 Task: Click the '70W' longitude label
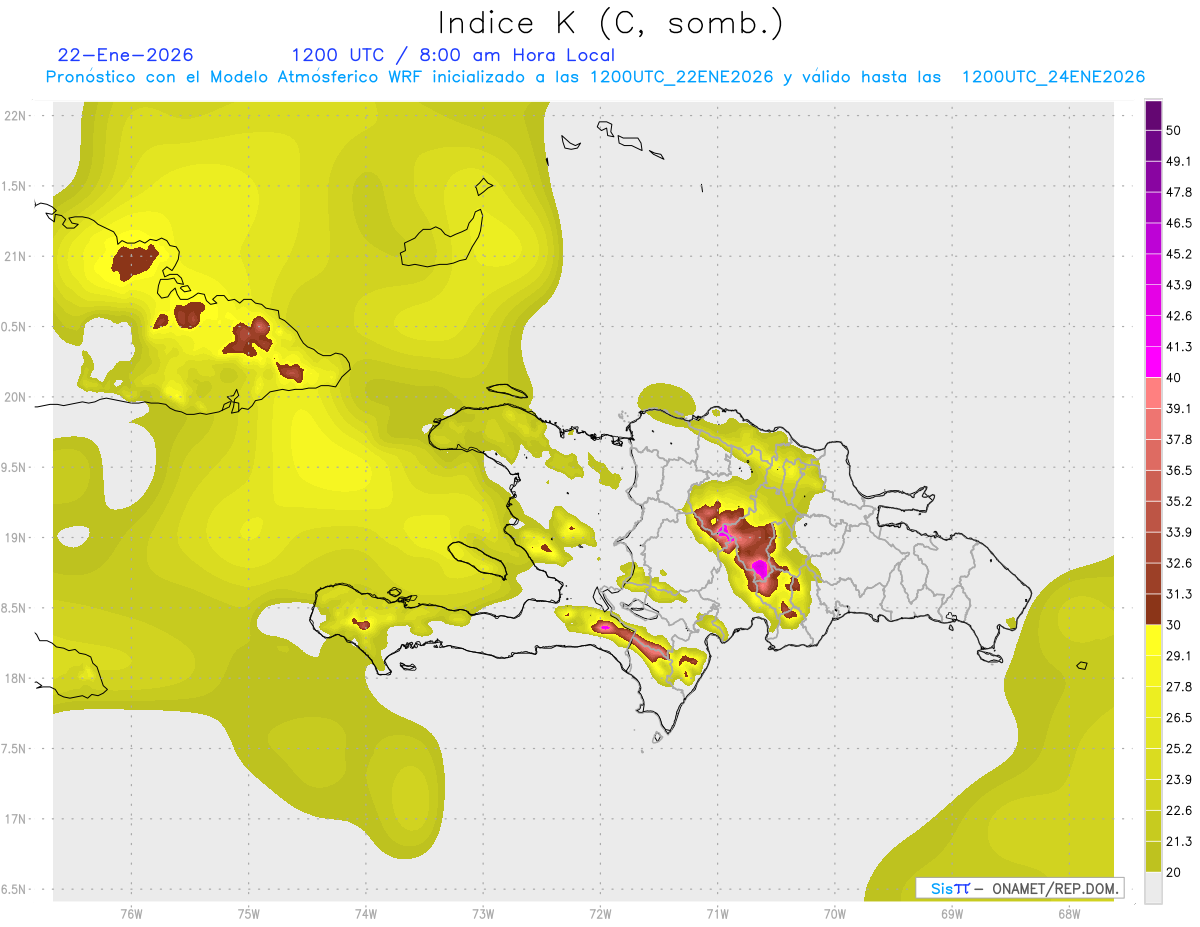pos(834,913)
